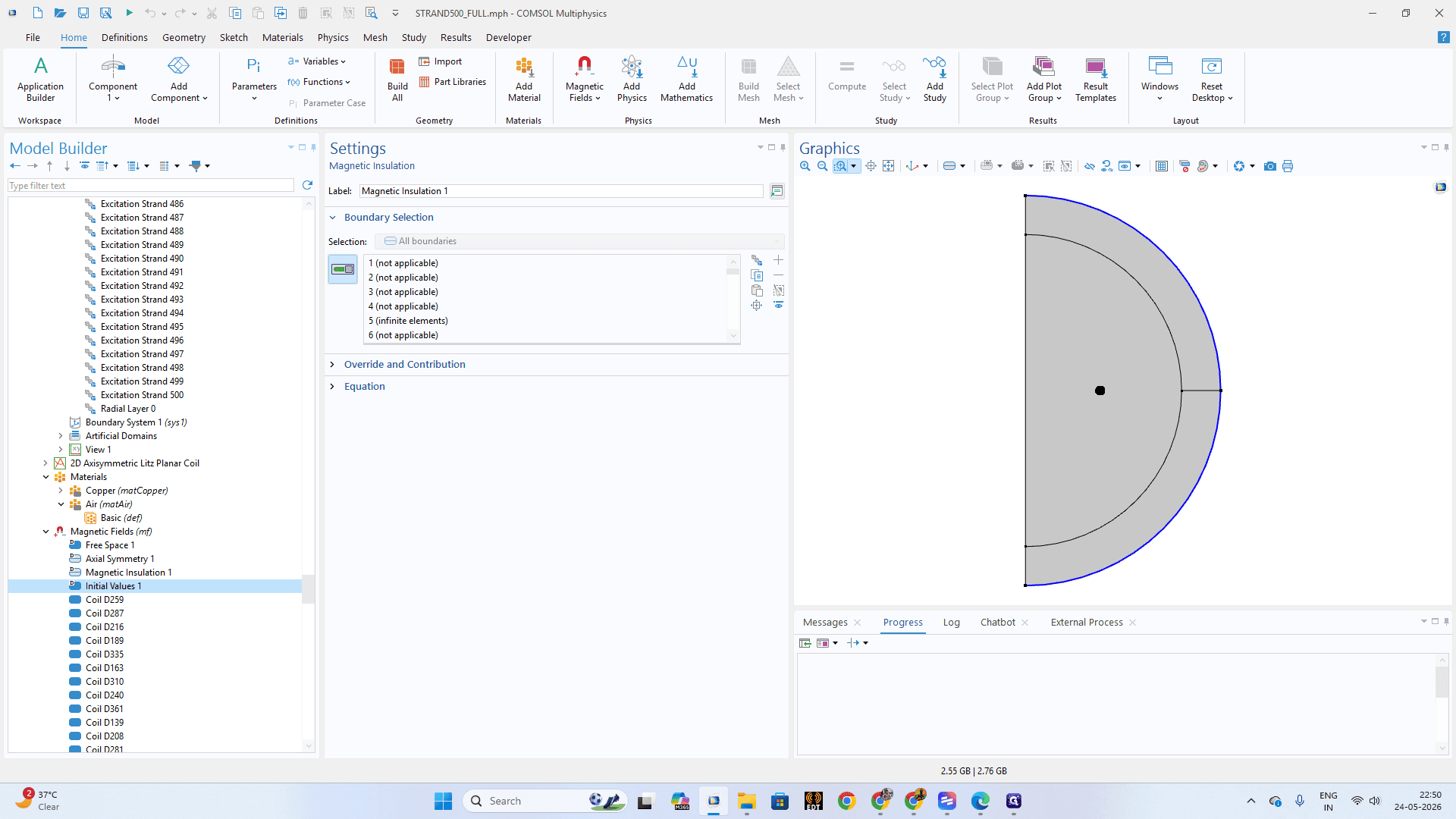Expand the Equation section
Viewport: 1456px width, 819px height.
(332, 387)
